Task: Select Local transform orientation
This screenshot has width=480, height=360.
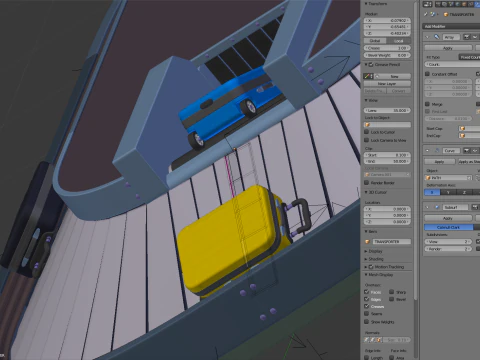Action: click(399, 41)
